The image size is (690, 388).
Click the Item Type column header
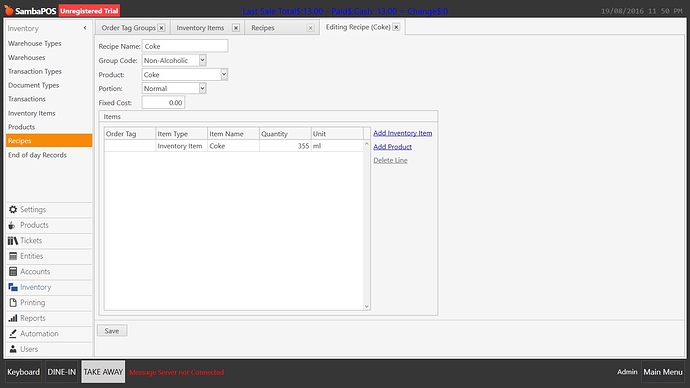(181, 134)
